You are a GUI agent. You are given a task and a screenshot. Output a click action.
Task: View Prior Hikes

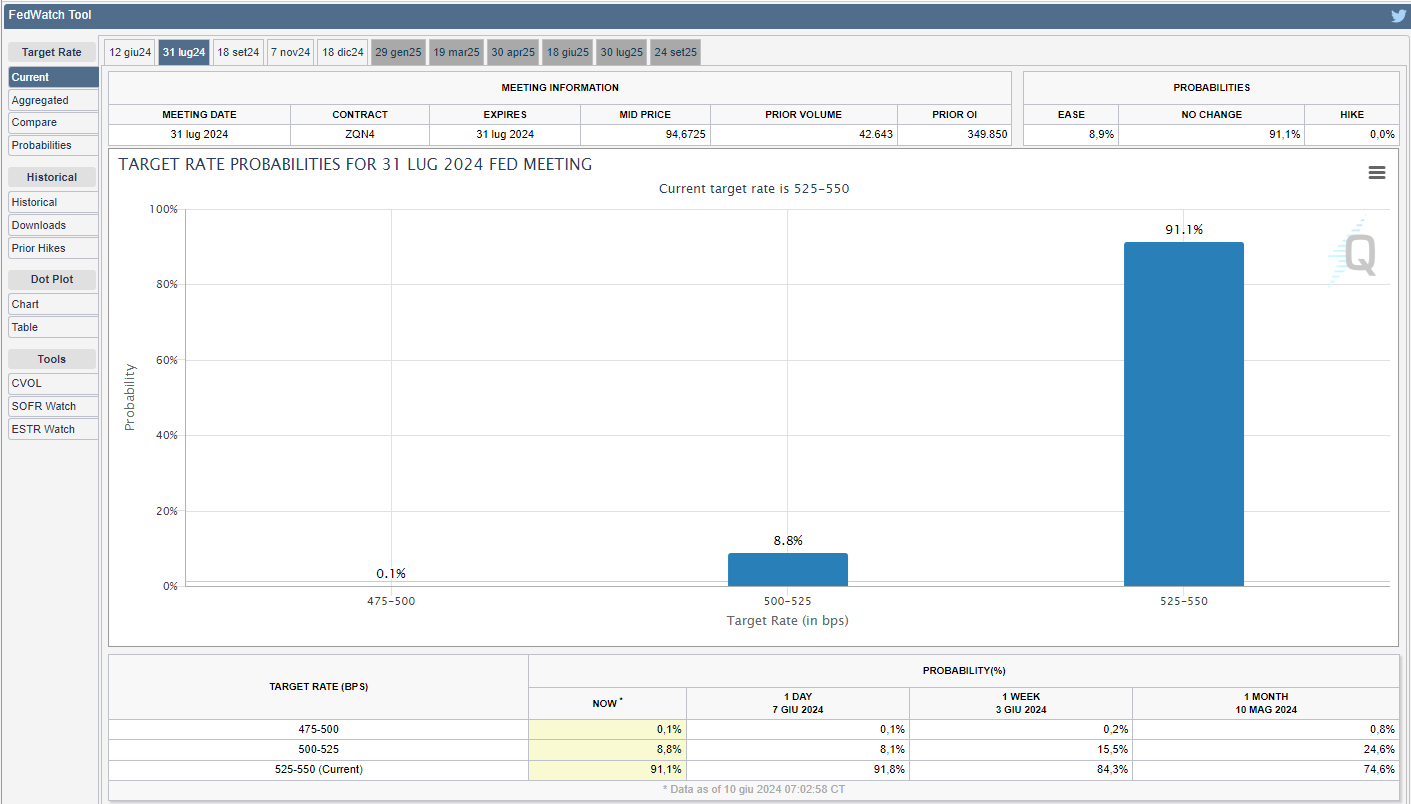tap(53, 248)
